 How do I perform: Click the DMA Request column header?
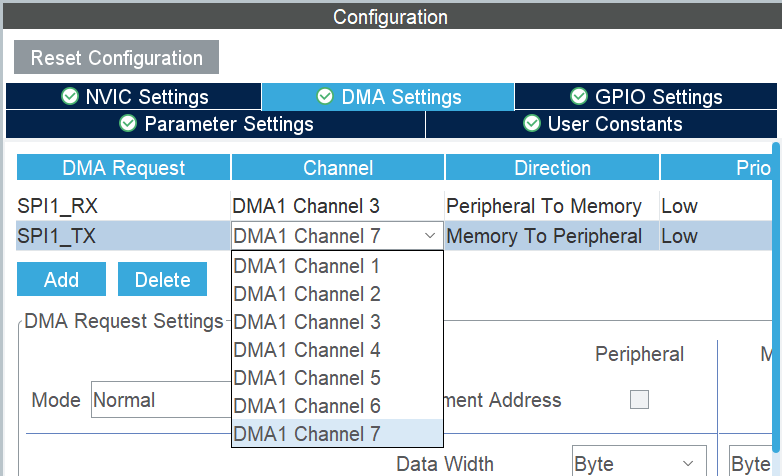pyautogui.click(x=123, y=168)
